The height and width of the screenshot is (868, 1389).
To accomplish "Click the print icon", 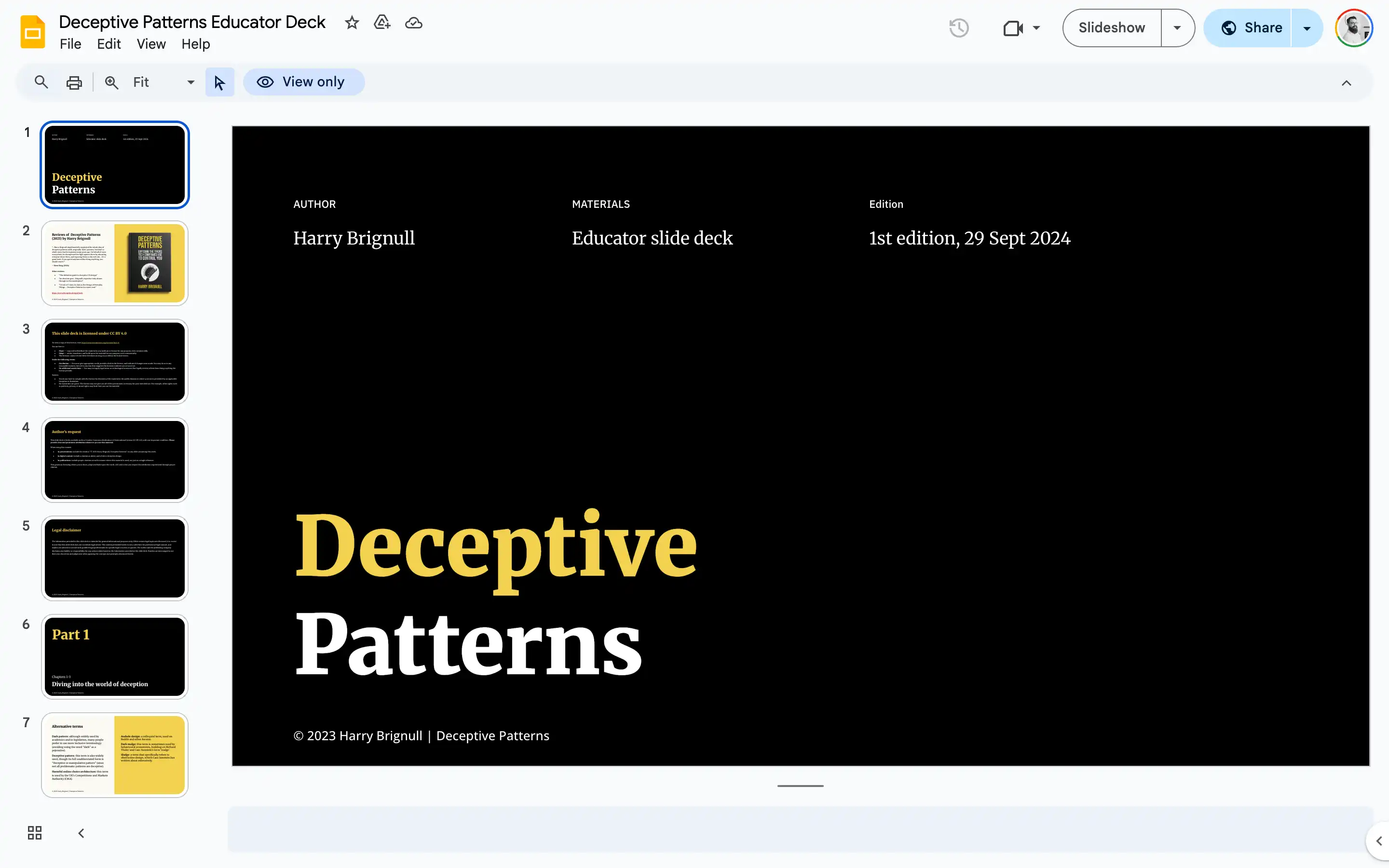I will (74, 82).
